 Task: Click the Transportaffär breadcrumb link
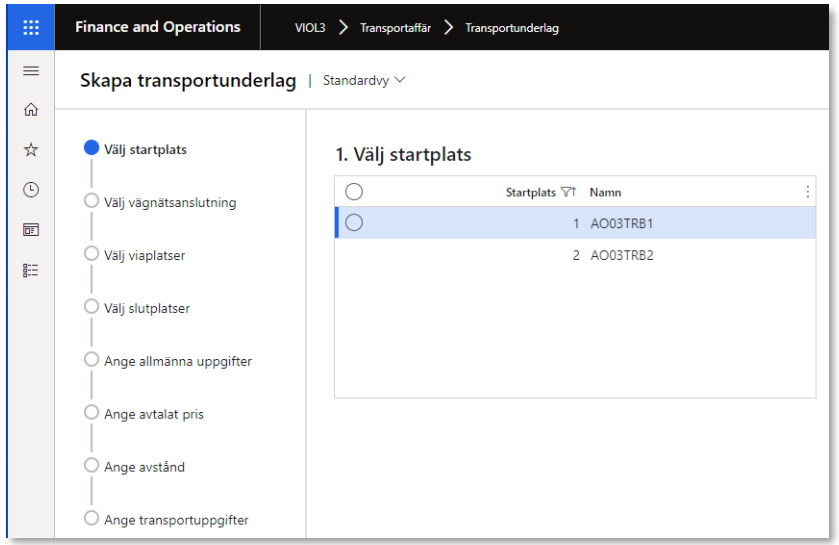394,28
